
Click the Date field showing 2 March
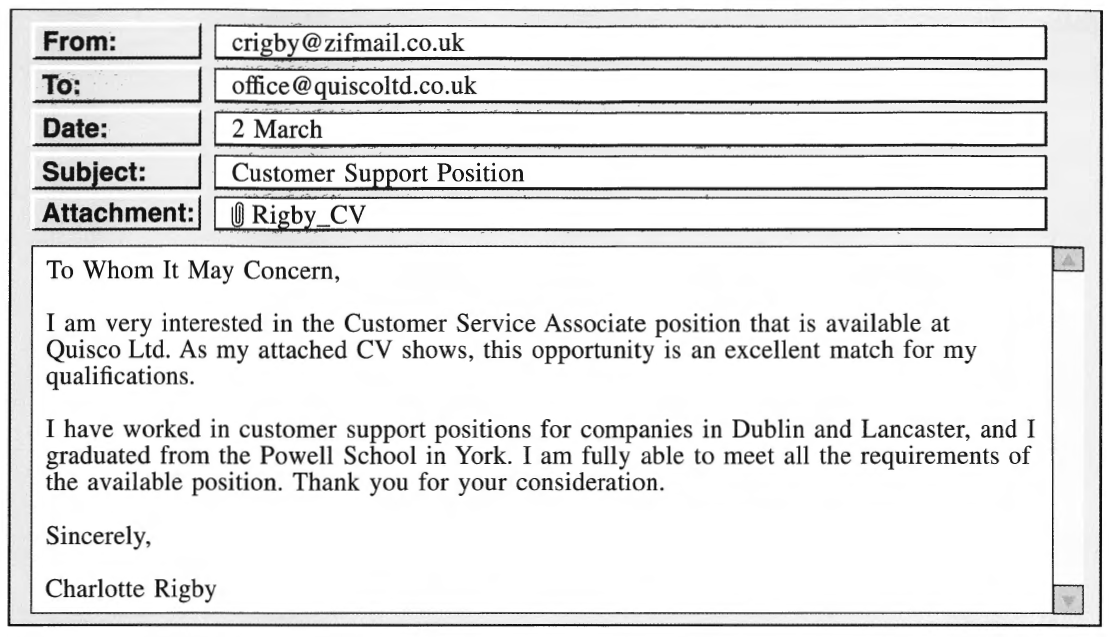click(x=630, y=129)
